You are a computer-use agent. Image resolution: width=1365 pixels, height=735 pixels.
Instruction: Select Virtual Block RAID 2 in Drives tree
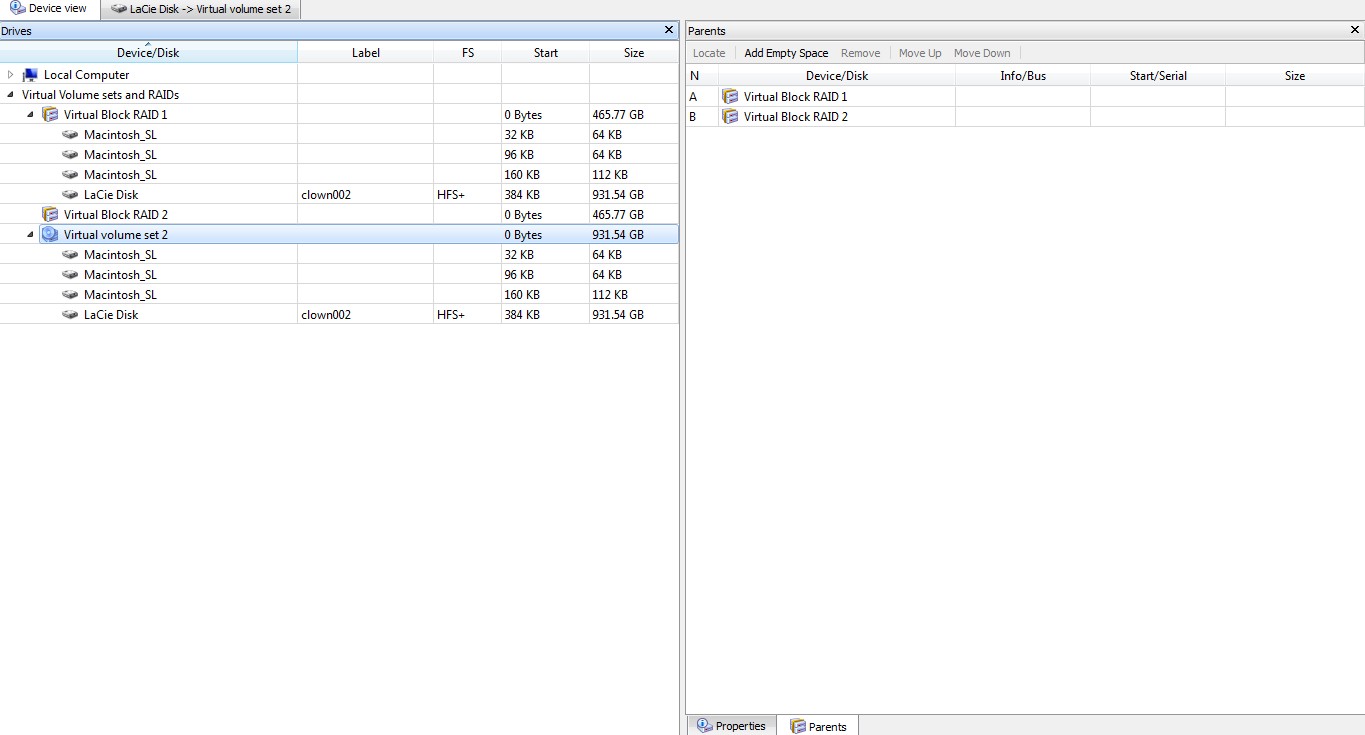pyautogui.click(x=115, y=215)
